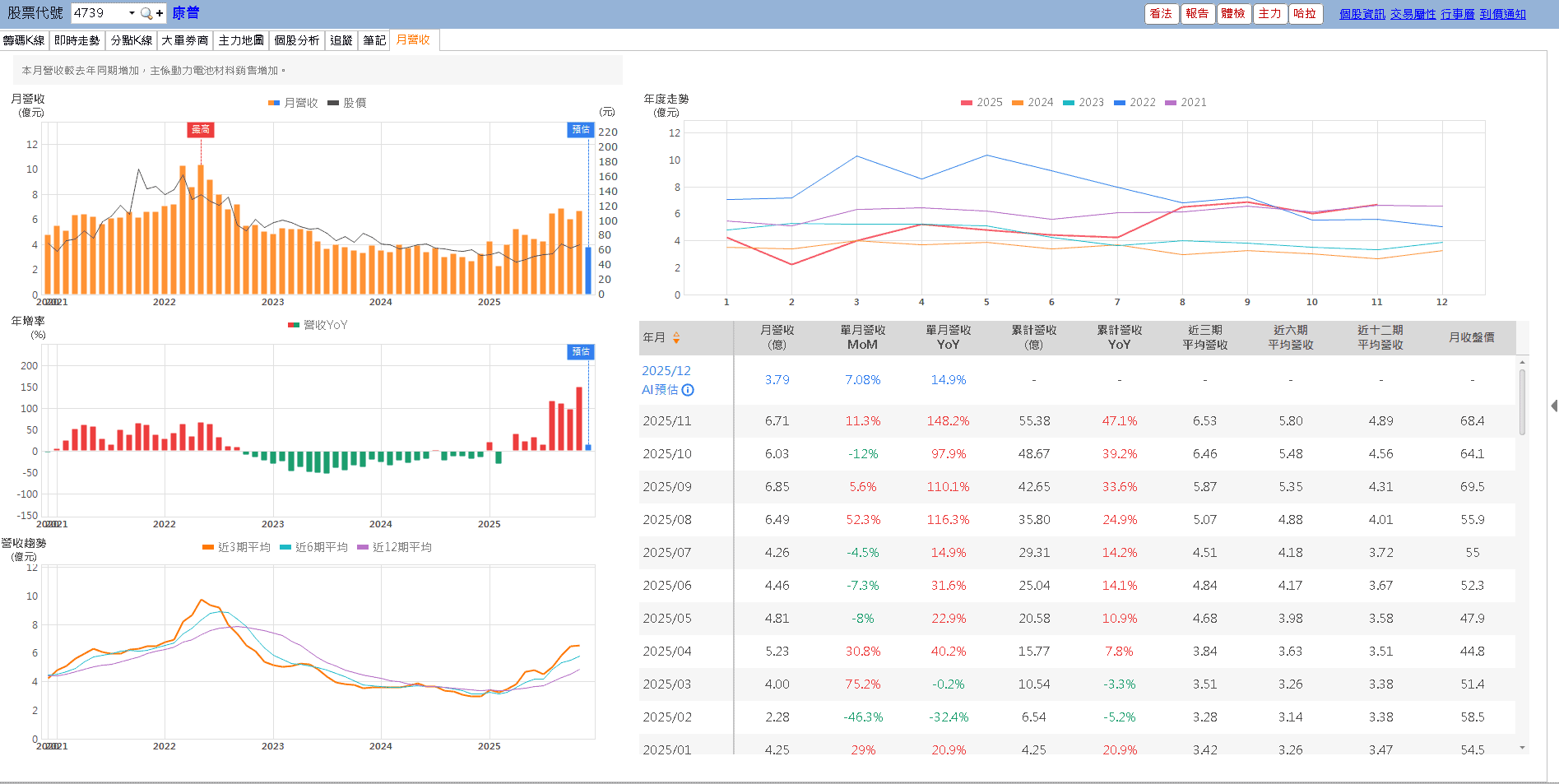
Task: Select the 個股分析 tab
Action: (296, 40)
